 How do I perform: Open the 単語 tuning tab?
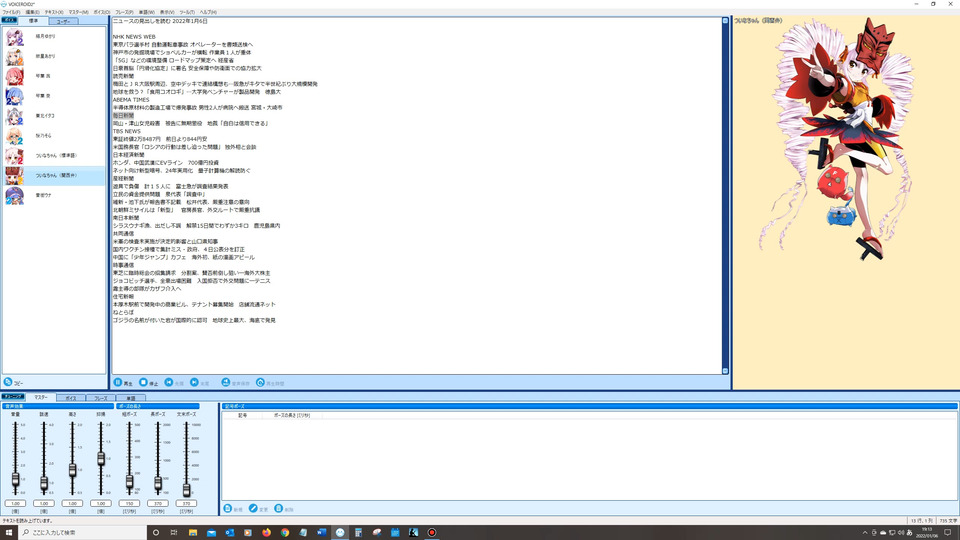[131, 398]
